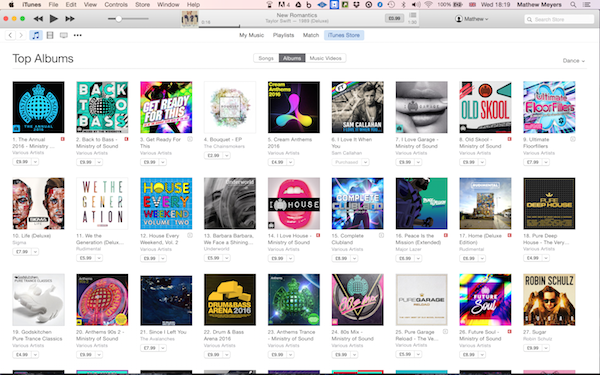Image resolution: width=600 pixels, height=375 pixels.
Task: Switch to My Music tab
Action: point(251,35)
